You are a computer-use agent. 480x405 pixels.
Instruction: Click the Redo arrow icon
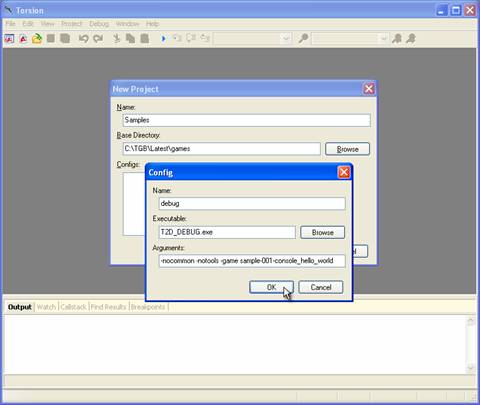[98, 39]
